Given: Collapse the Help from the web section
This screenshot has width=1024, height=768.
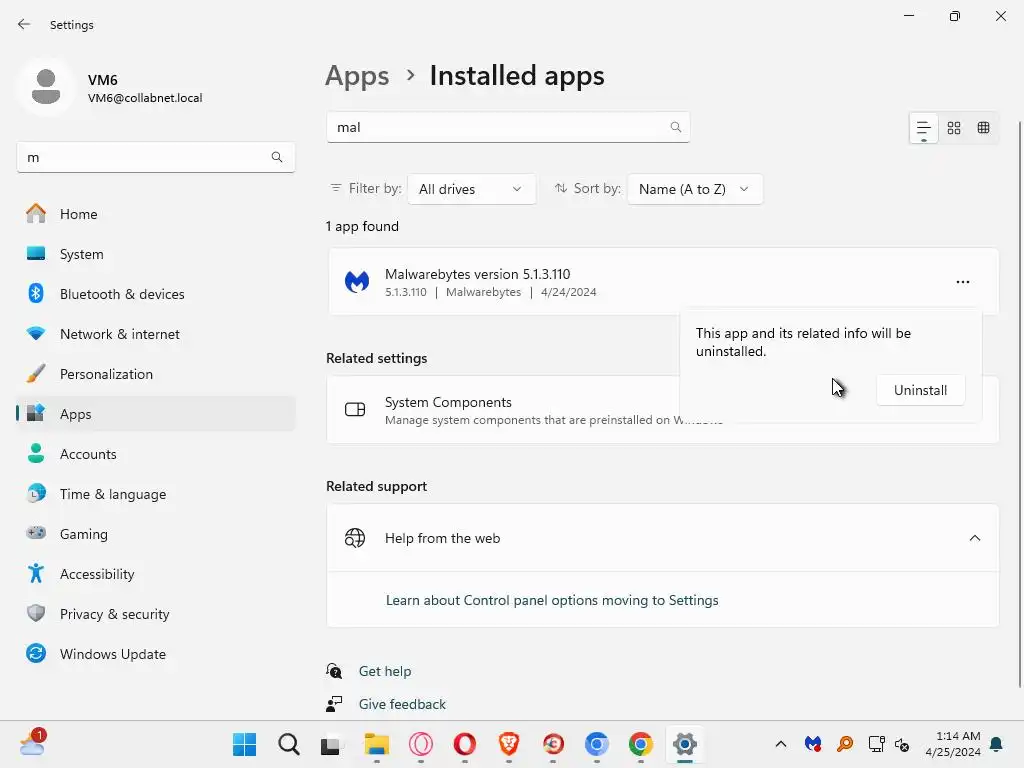Looking at the screenshot, I should [x=975, y=538].
